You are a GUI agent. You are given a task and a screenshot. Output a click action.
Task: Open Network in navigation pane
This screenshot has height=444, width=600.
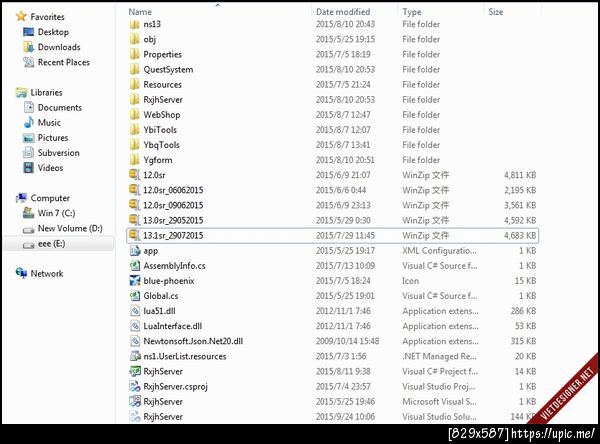point(47,273)
